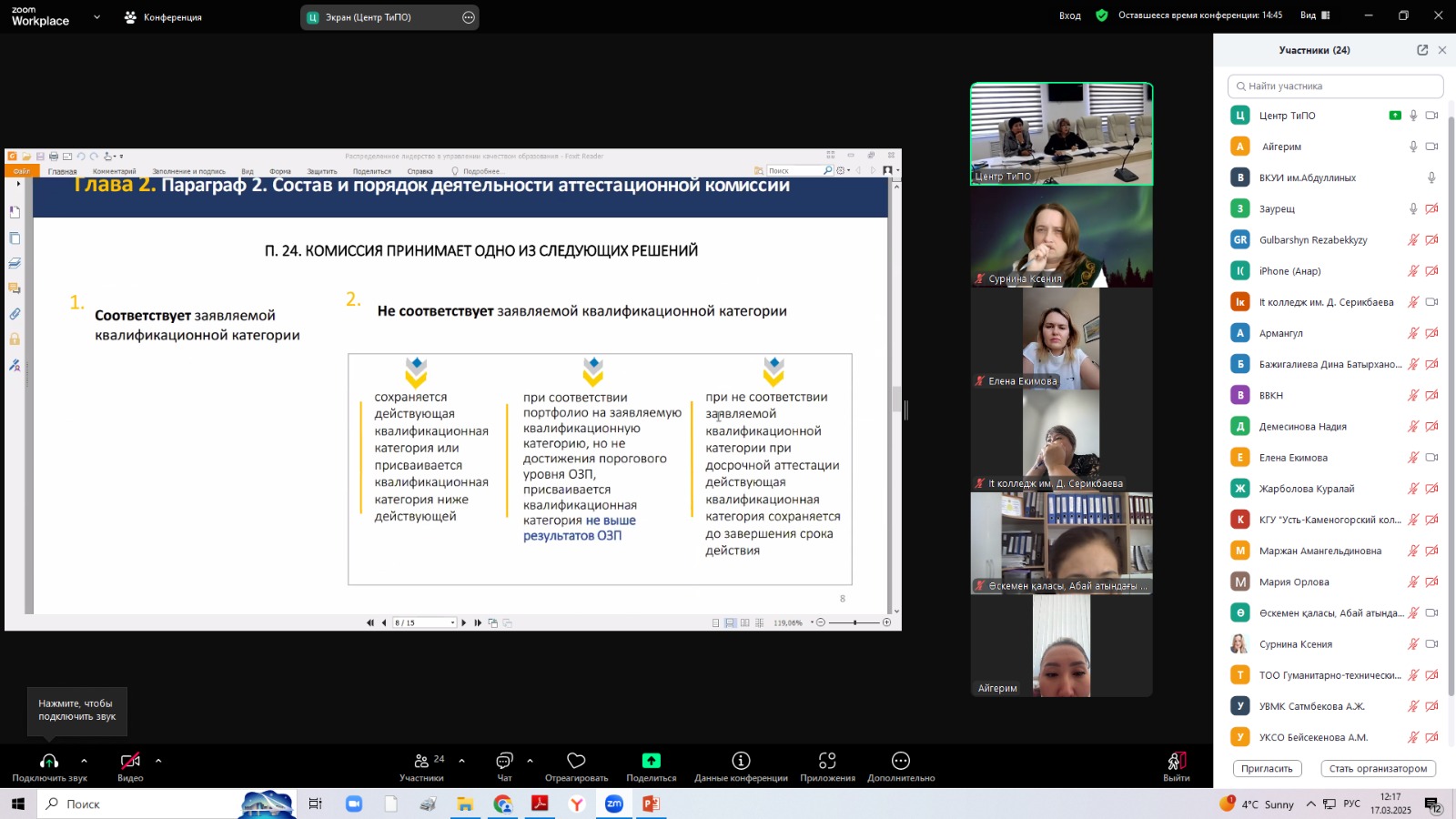
Task: Connect audio with the headphone button
Action: pos(49,761)
